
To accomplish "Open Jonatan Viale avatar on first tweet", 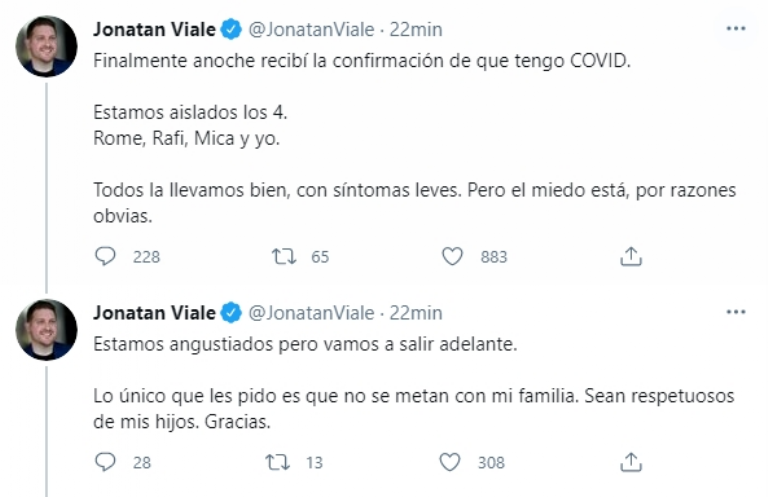I will point(47,46).
